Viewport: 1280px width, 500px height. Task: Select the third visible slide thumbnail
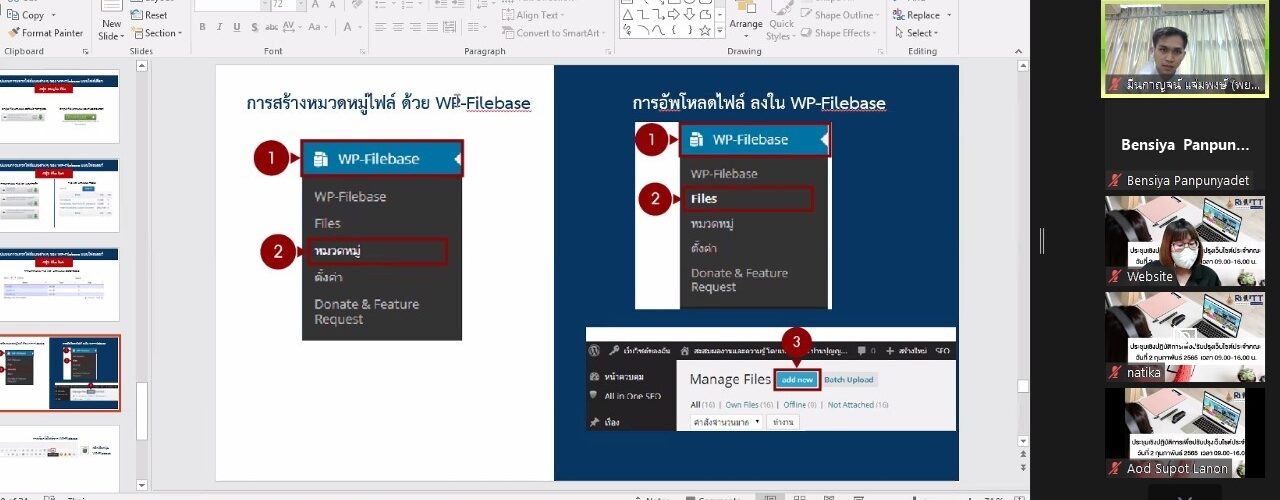click(x=59, y=284)
